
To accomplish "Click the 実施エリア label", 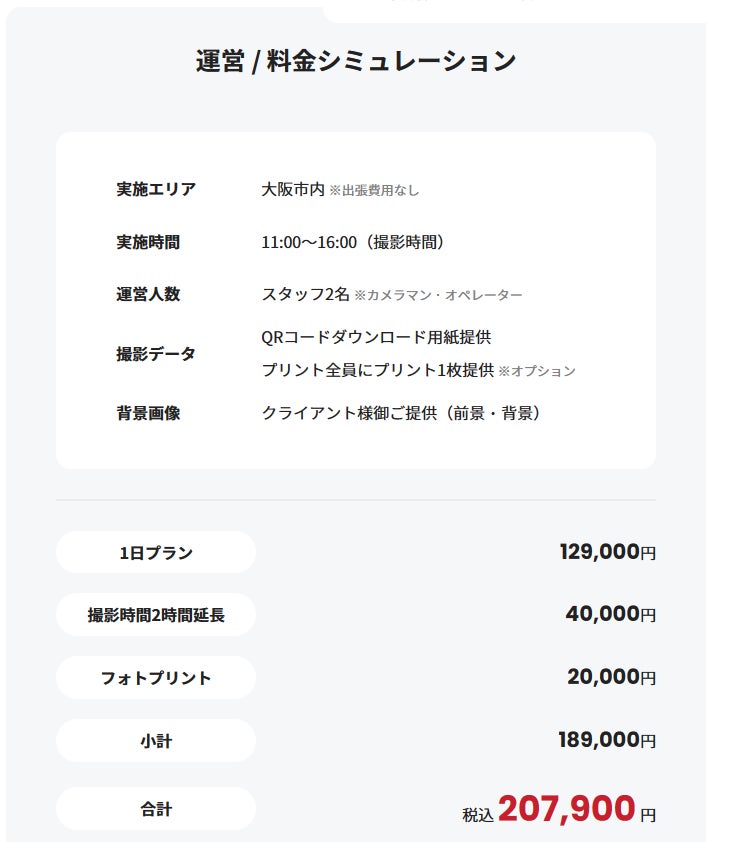I will tap(156, 189).
